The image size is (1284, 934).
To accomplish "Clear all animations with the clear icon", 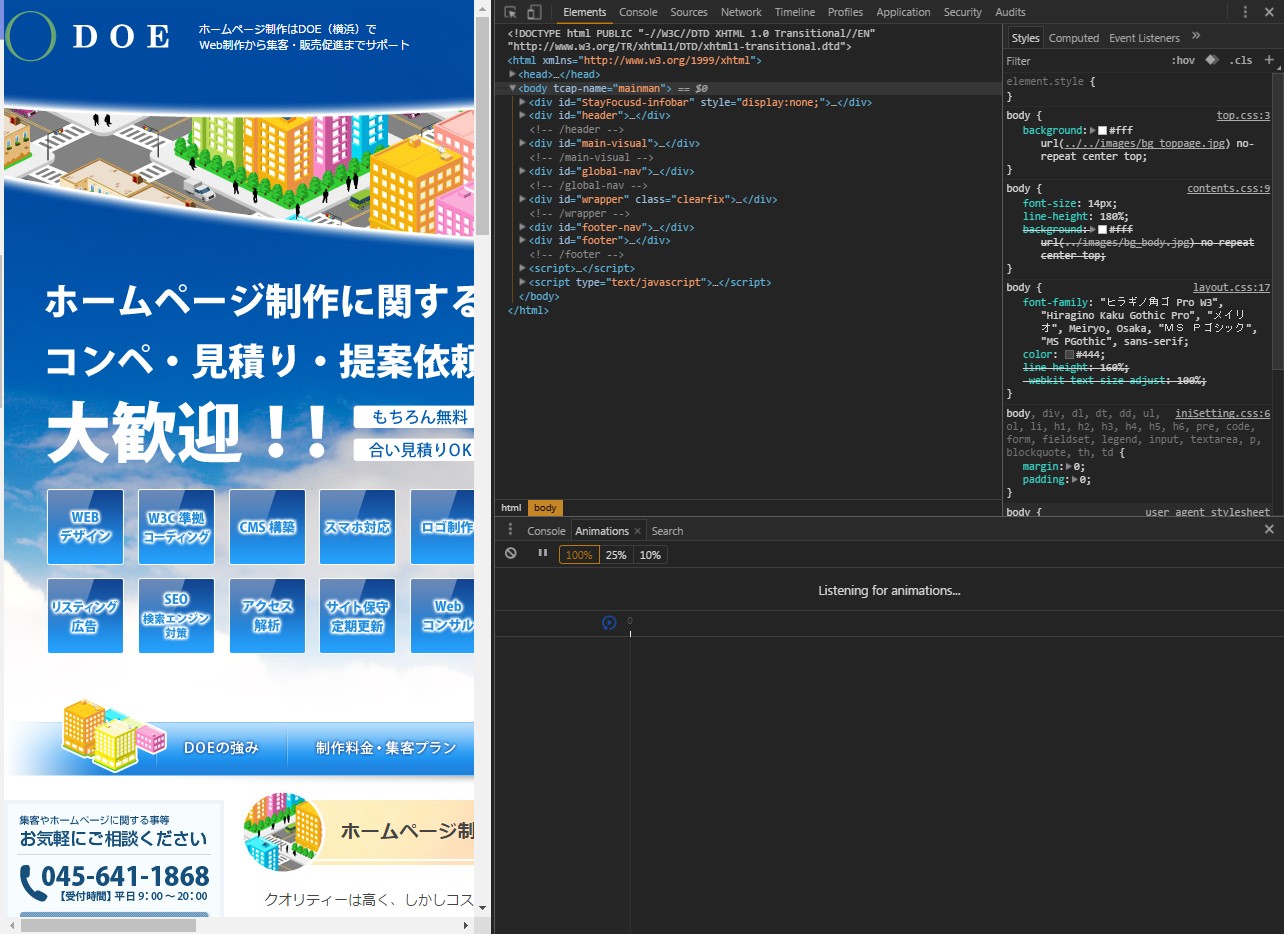I will click(x=511, y=553).
